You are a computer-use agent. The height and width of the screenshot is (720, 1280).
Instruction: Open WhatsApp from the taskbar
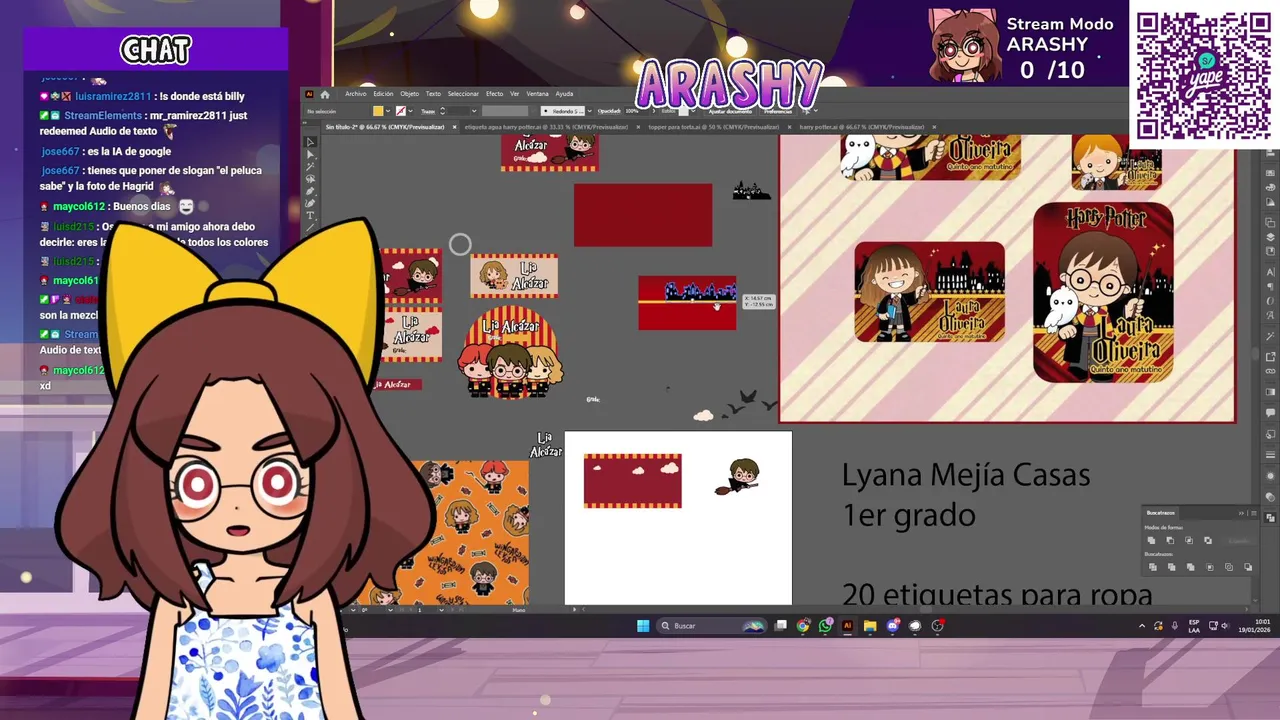point(826,626)
